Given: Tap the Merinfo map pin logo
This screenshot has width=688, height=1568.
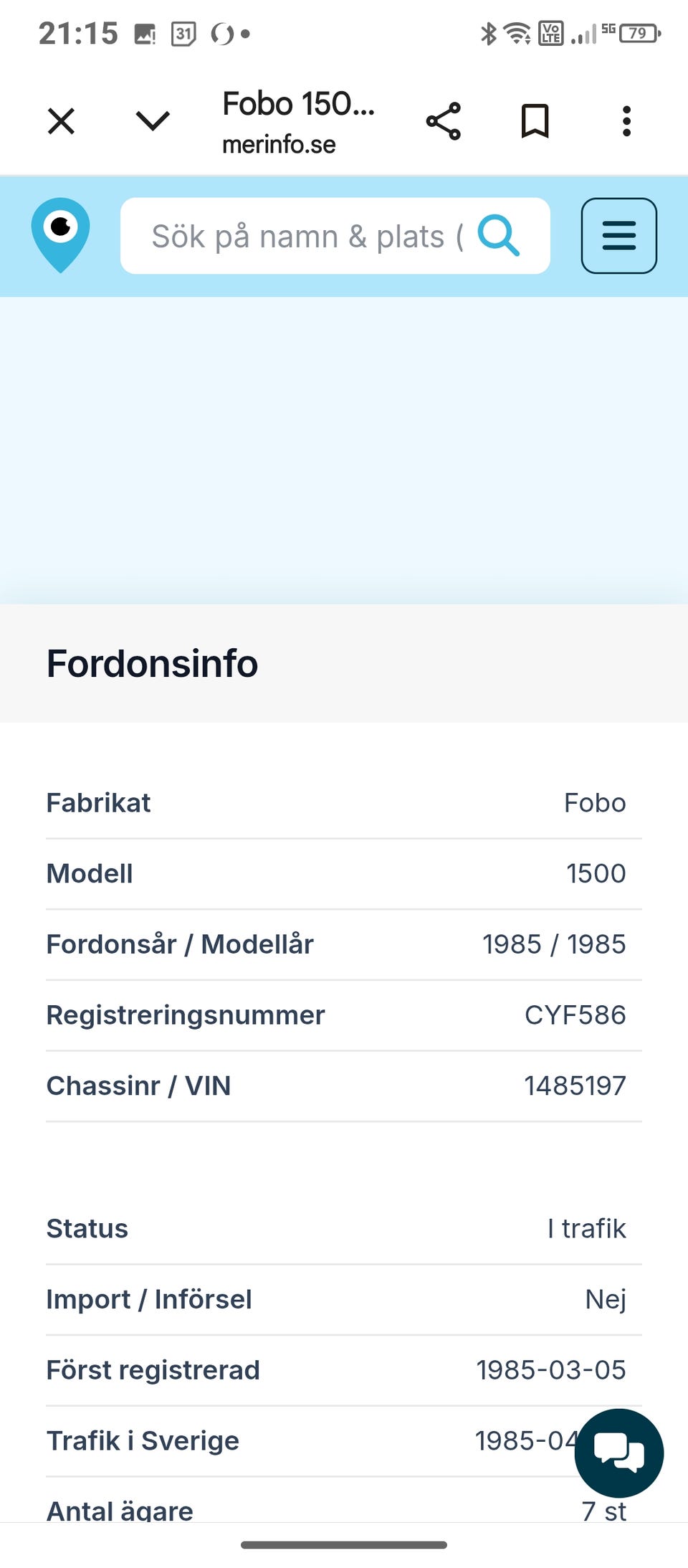Looking at the screenshot, I should [x=61, y=235].
